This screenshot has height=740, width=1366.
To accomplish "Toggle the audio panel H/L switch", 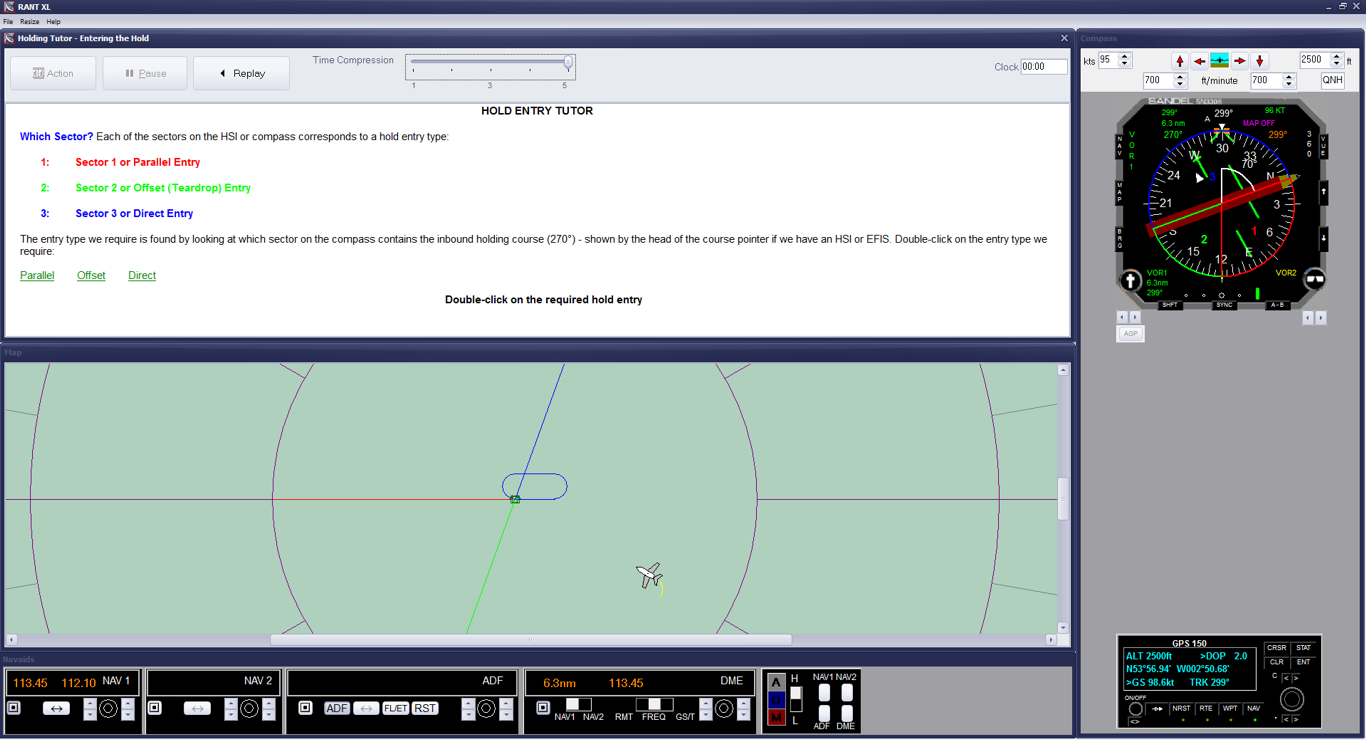I will pos(796,699).
